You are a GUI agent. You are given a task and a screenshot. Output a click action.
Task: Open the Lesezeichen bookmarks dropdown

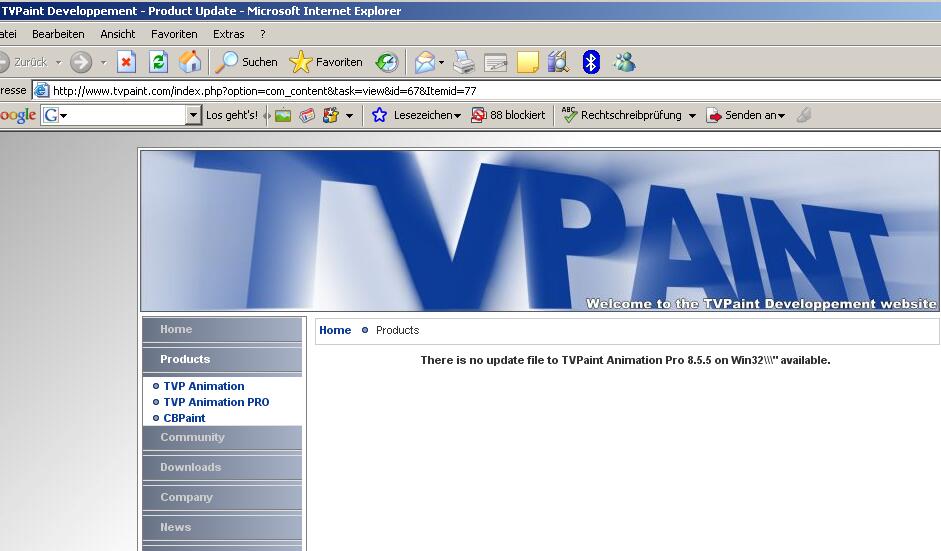(416, 115)
